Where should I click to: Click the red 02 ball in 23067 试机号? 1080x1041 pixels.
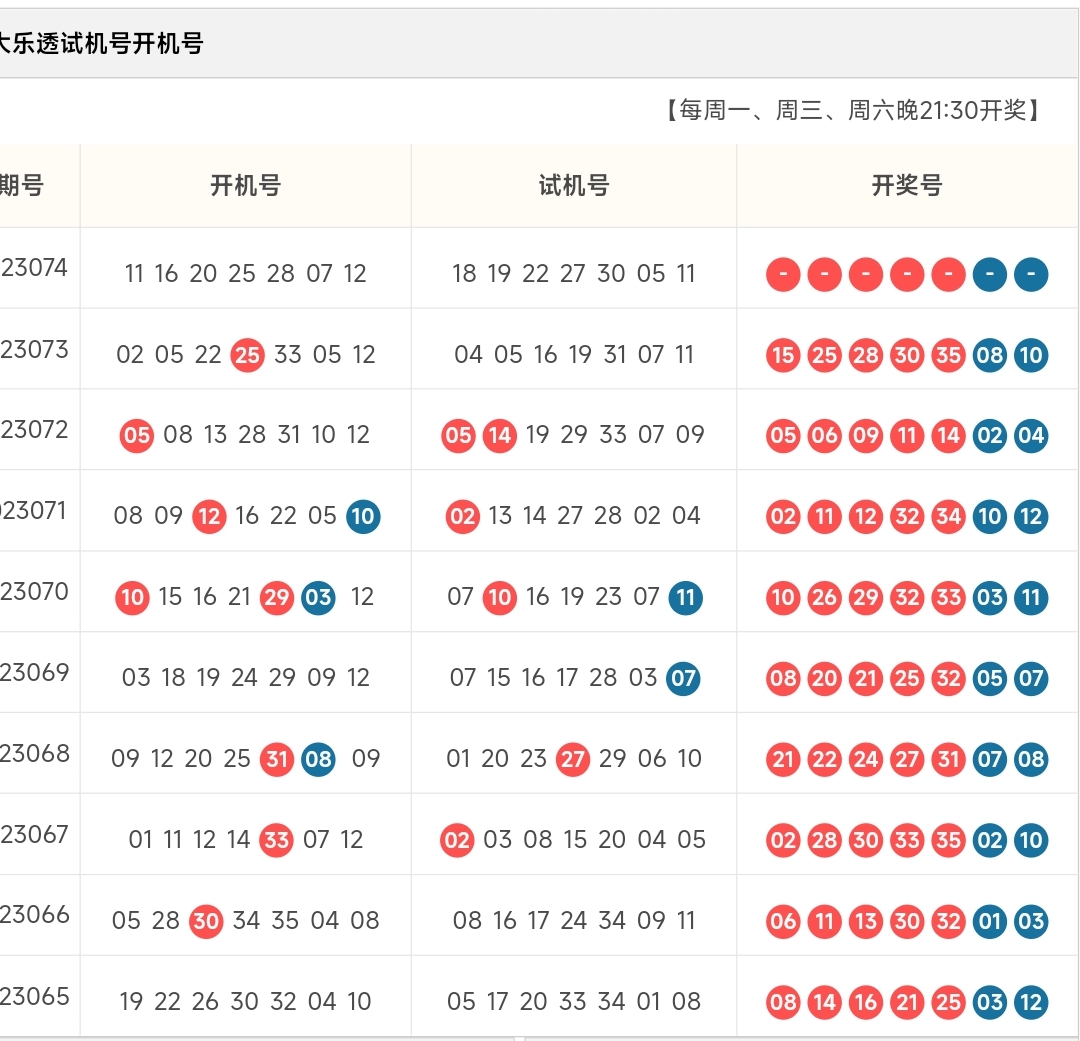(457, 841)
